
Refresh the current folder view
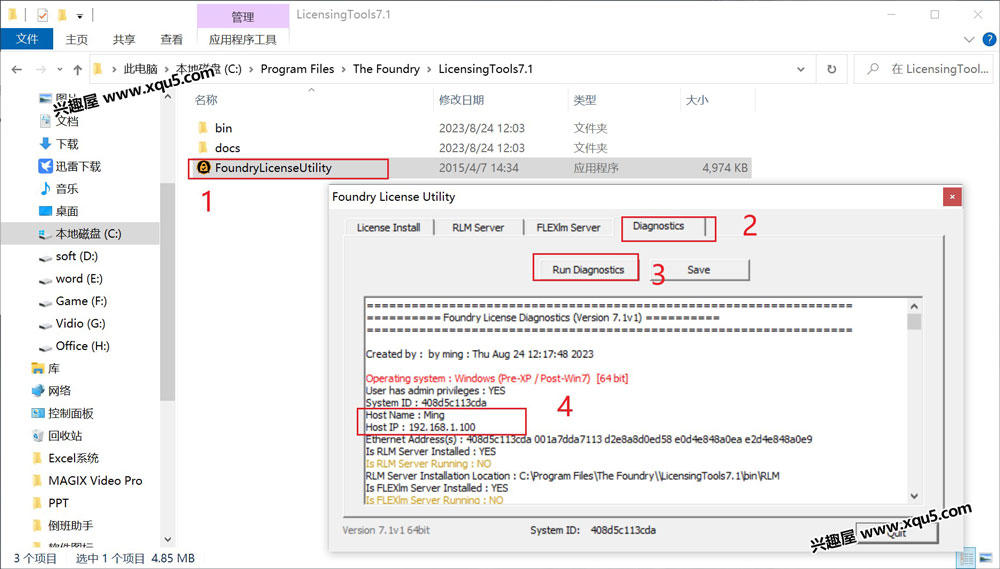click(832, 69)
